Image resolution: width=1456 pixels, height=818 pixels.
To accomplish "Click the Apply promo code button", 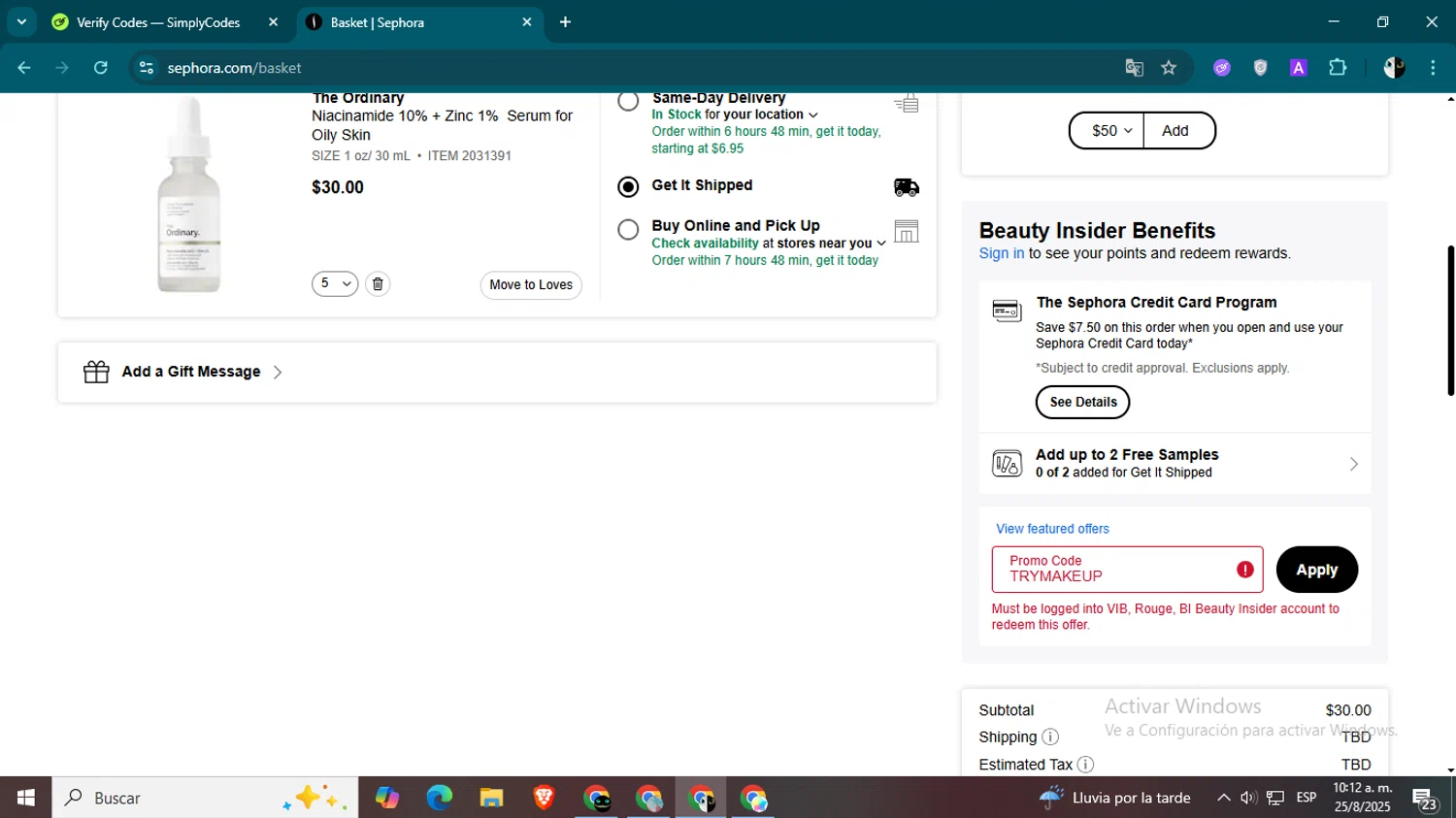I will click(1316, 570).
